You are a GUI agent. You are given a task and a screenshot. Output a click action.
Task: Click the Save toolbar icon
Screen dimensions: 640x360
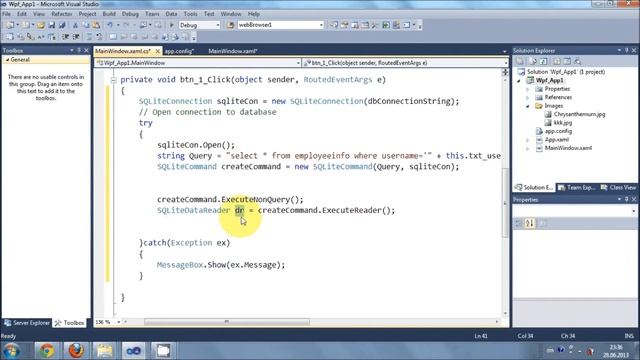[51, 25]
